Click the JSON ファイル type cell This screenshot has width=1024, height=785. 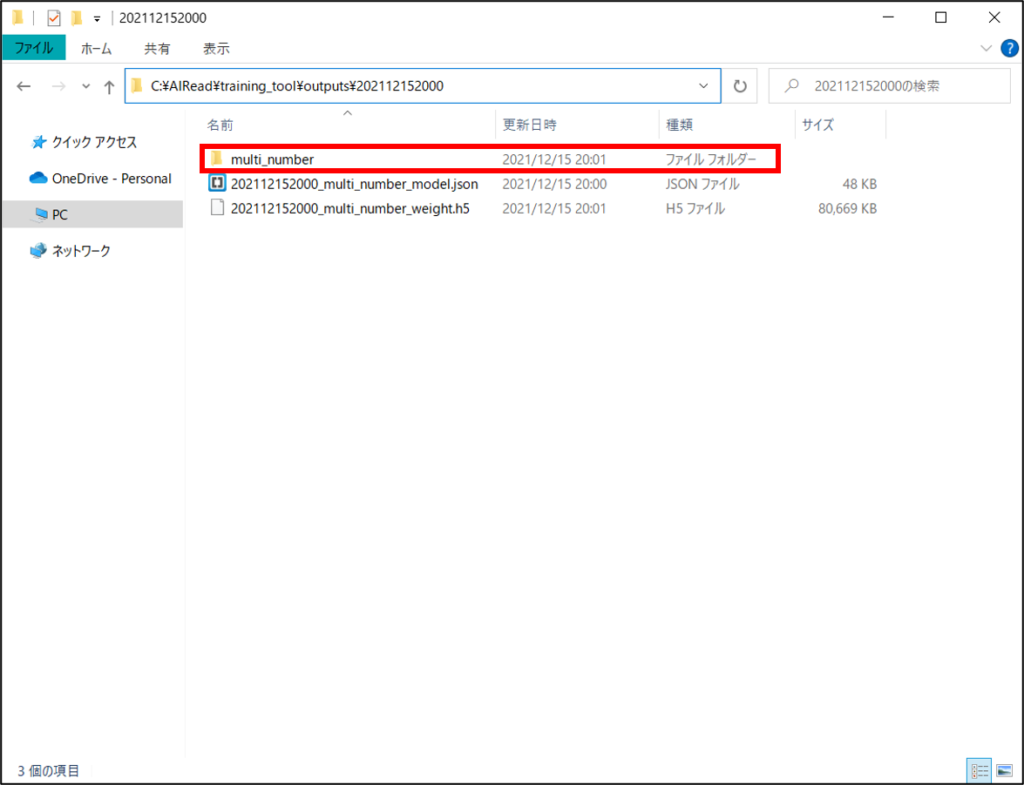pos(703,184)
